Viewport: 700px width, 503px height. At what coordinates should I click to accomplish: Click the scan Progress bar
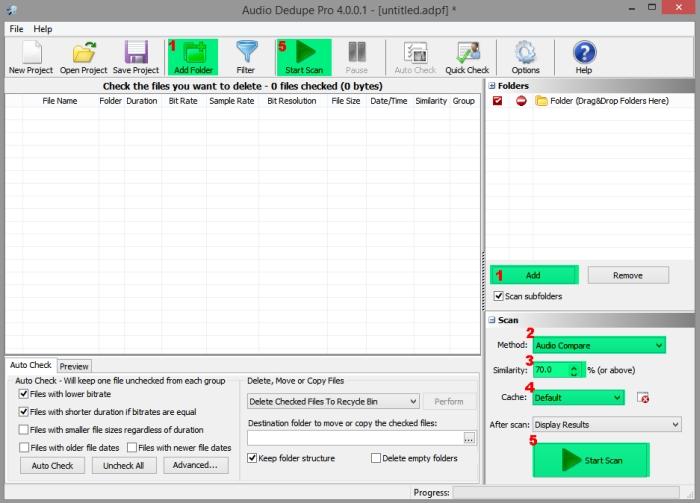(x=566, y=492)
